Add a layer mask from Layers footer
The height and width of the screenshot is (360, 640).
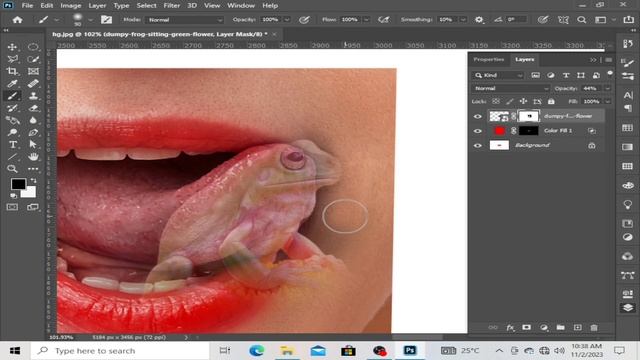[527, 327]
